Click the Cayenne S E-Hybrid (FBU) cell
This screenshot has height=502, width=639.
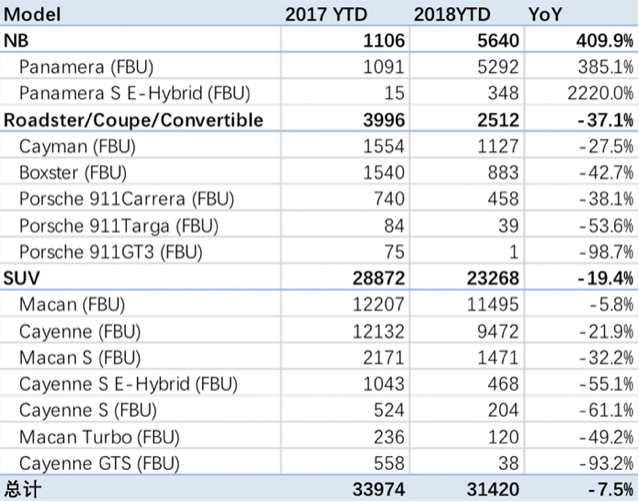(x=118, y=382)
